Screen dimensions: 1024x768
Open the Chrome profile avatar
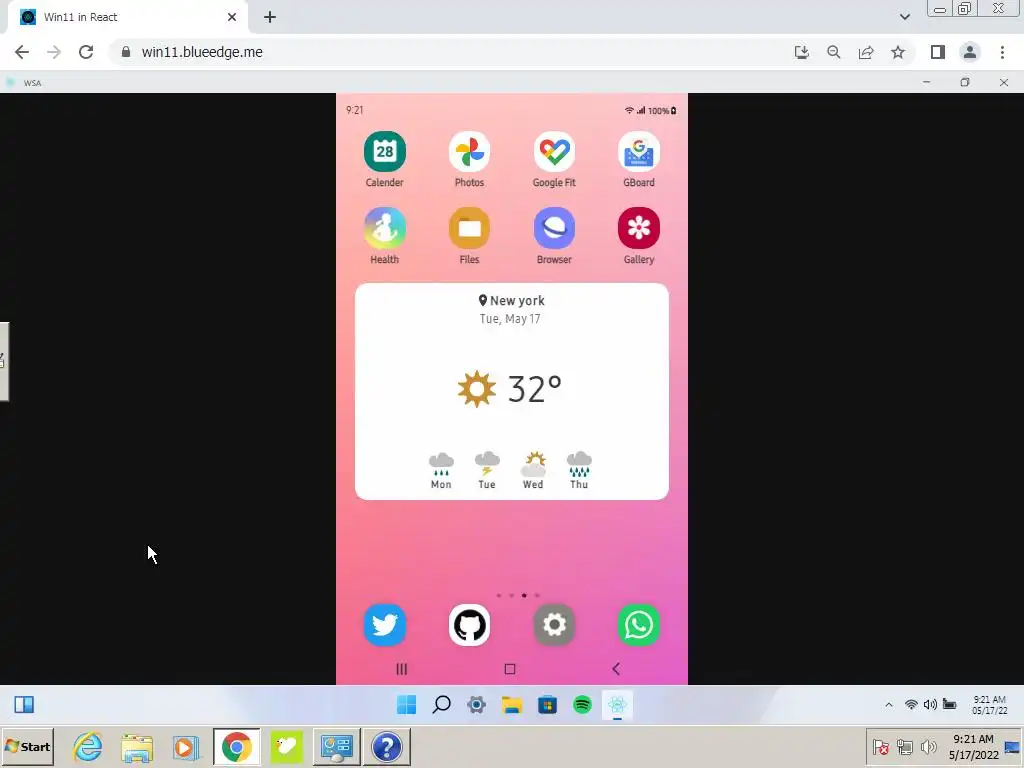point(970,52)
